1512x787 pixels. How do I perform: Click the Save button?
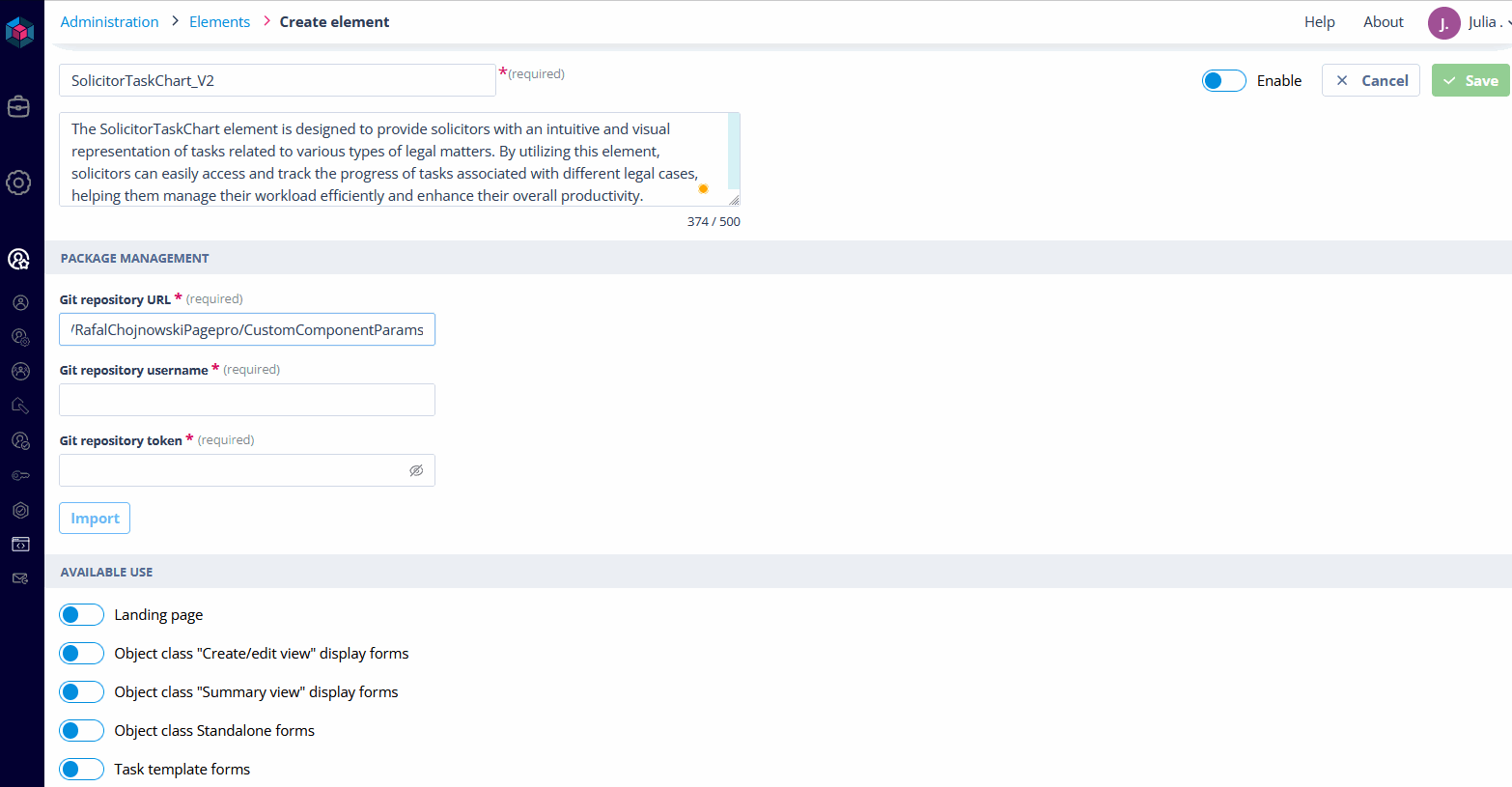[1470, 80]
